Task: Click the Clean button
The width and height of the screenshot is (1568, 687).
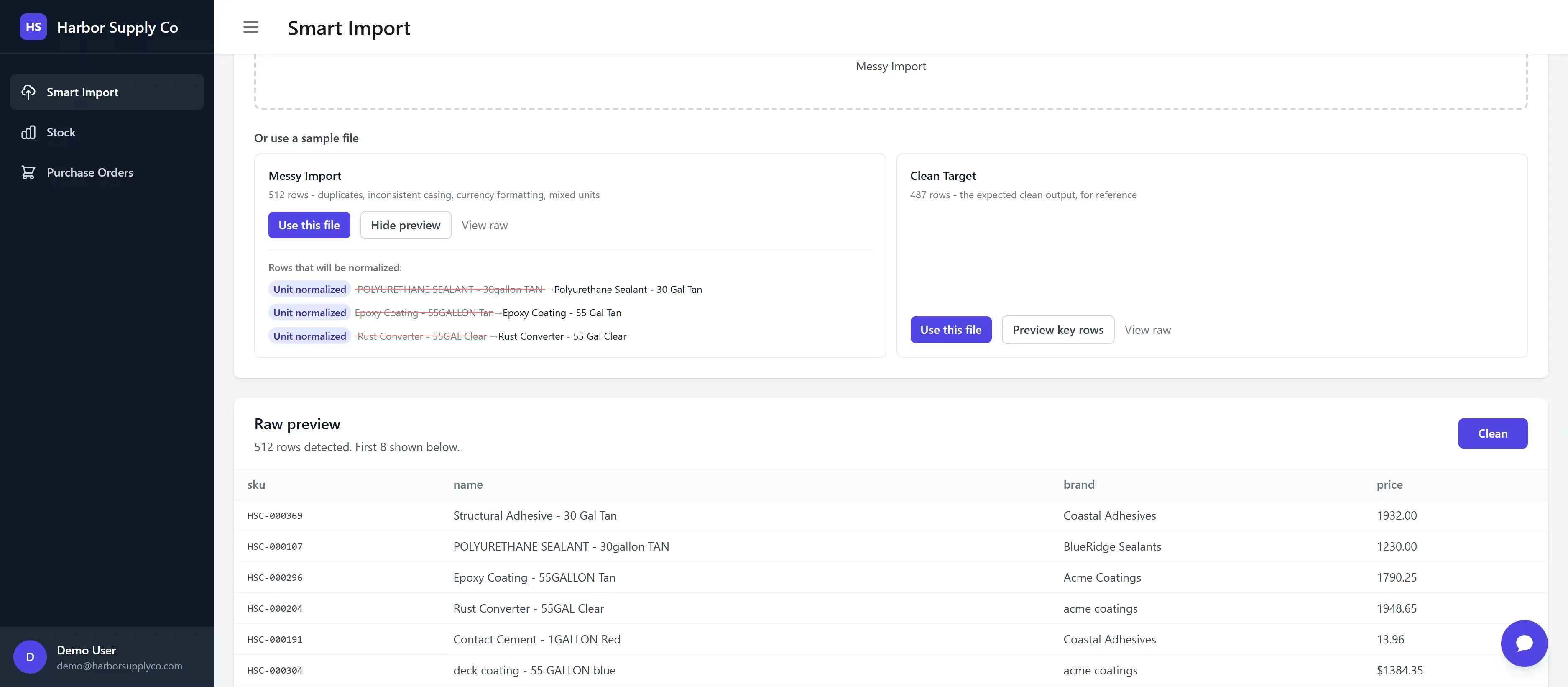Action: pos(1492,433)
